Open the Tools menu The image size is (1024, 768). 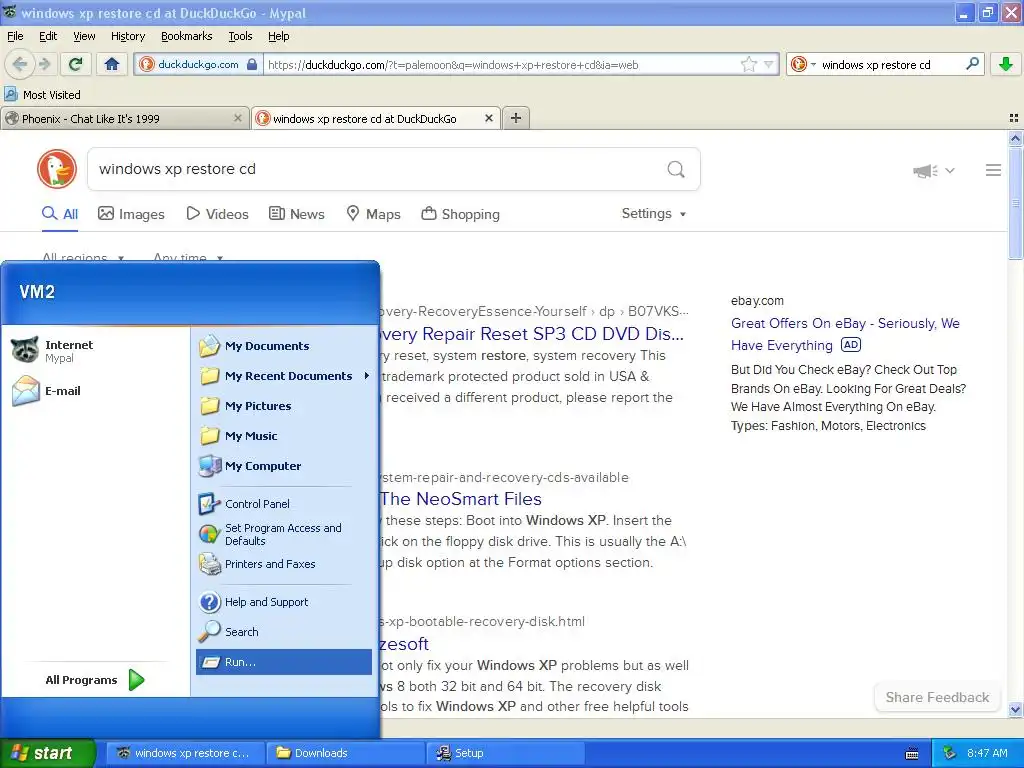coord(240,36)
